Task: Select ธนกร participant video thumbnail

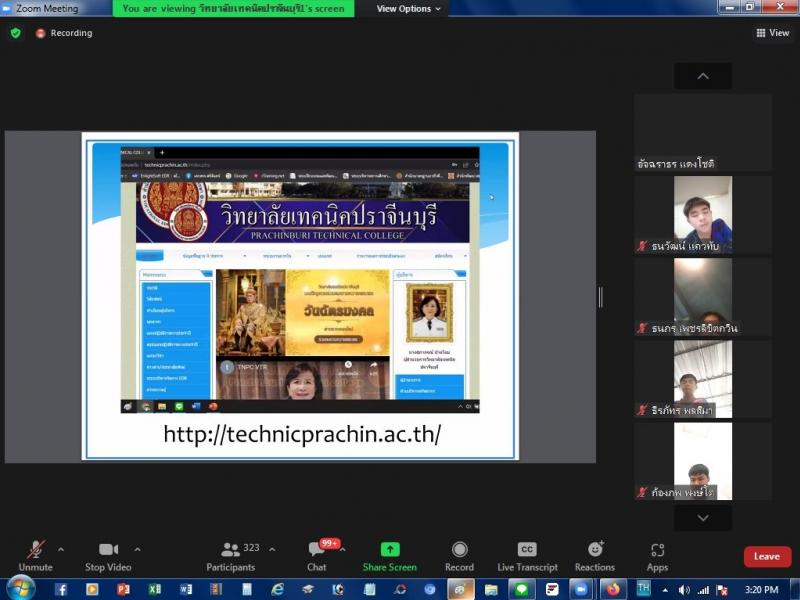Action: 703,297
